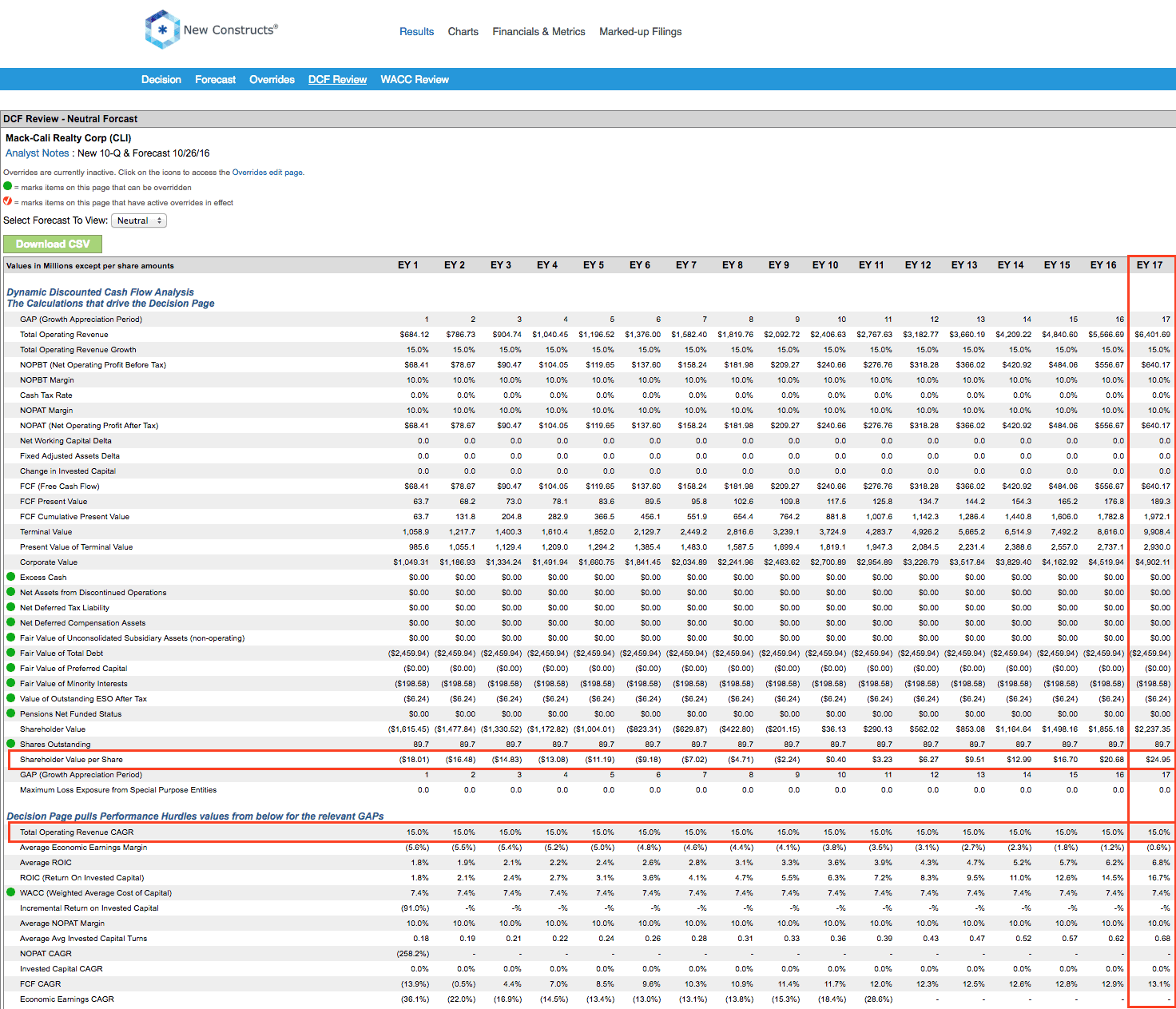Viewport: 1176px width, 1009px height.
Task: Click the $0.40 EY 10 shareholder value per share cell
Action: 836,760
